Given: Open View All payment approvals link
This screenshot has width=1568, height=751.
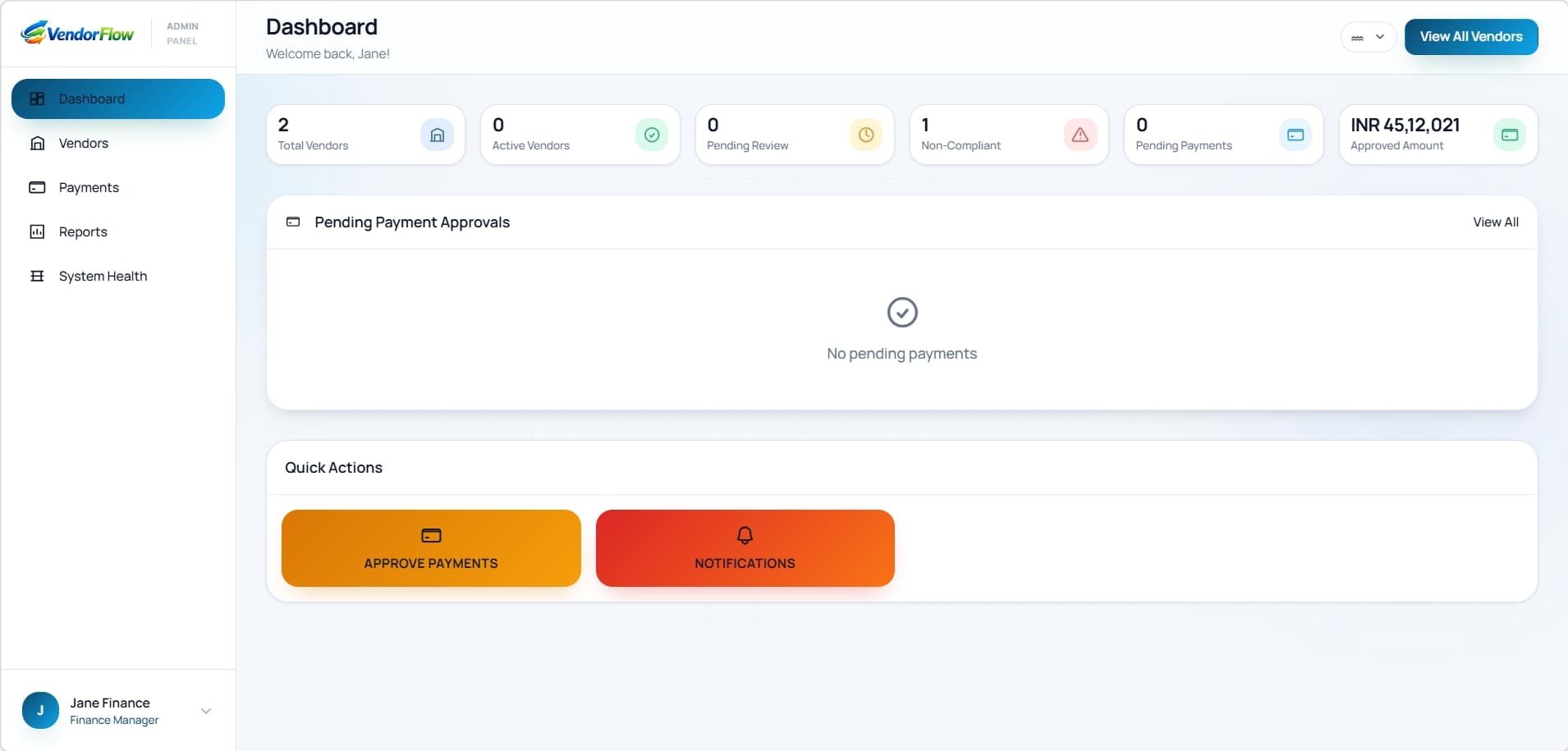Looking at the screenshot, I should tap(1495, 222).
